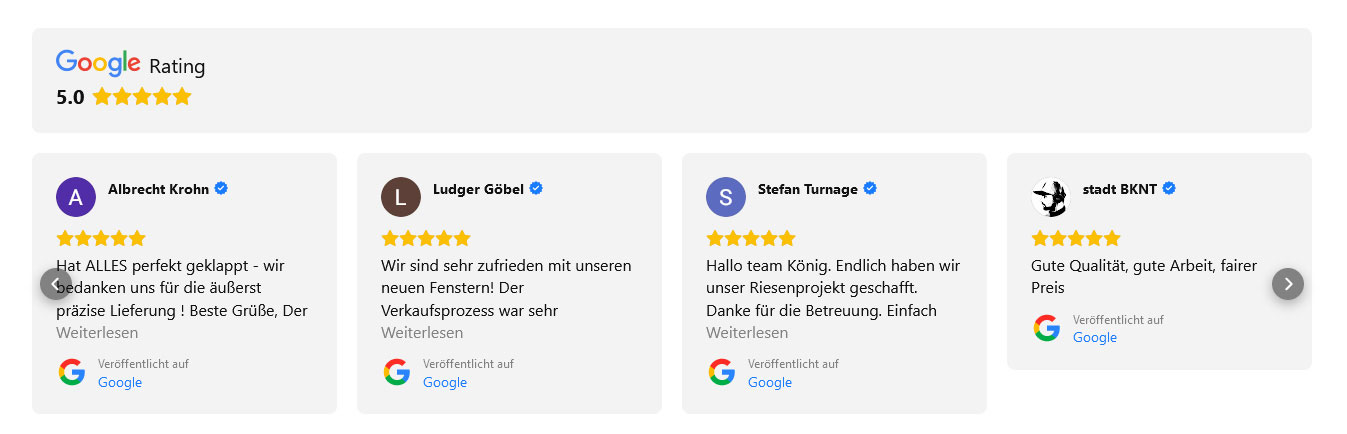The height and width of the screenshot is (434, 1347).
Task: Expand Stefan Turnage's review with Weiterlesen
Action: (x=747, y=332)
